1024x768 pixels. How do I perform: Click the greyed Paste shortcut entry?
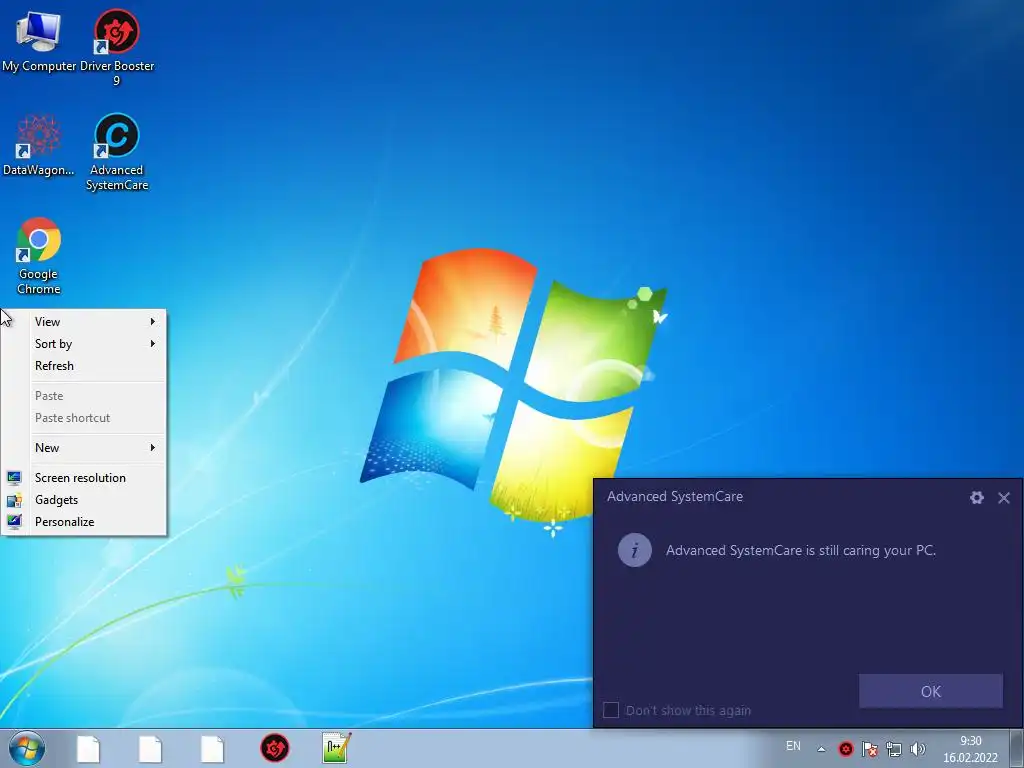(84, 418)
